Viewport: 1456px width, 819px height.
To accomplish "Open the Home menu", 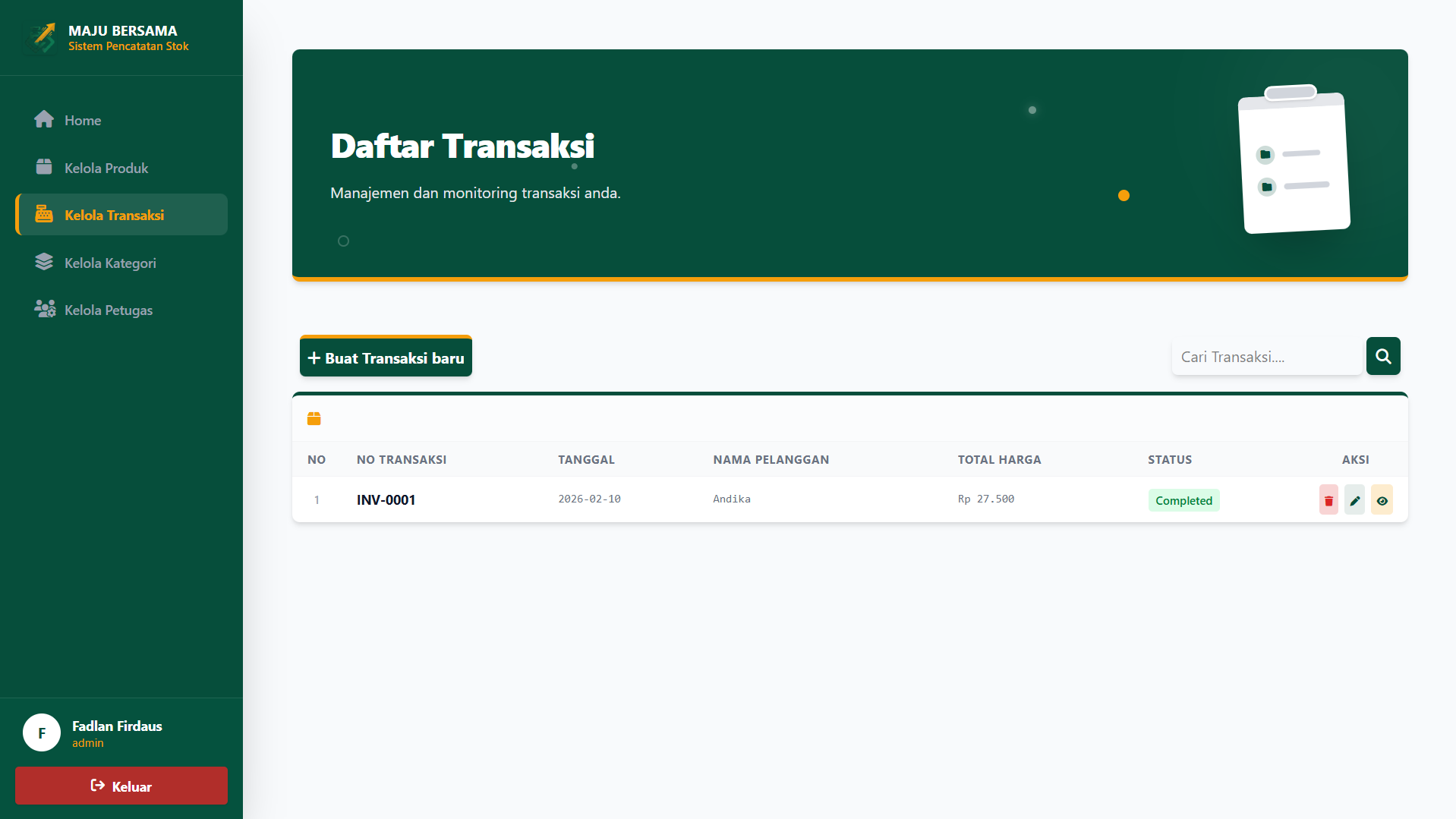I will (x=121, y=120).
